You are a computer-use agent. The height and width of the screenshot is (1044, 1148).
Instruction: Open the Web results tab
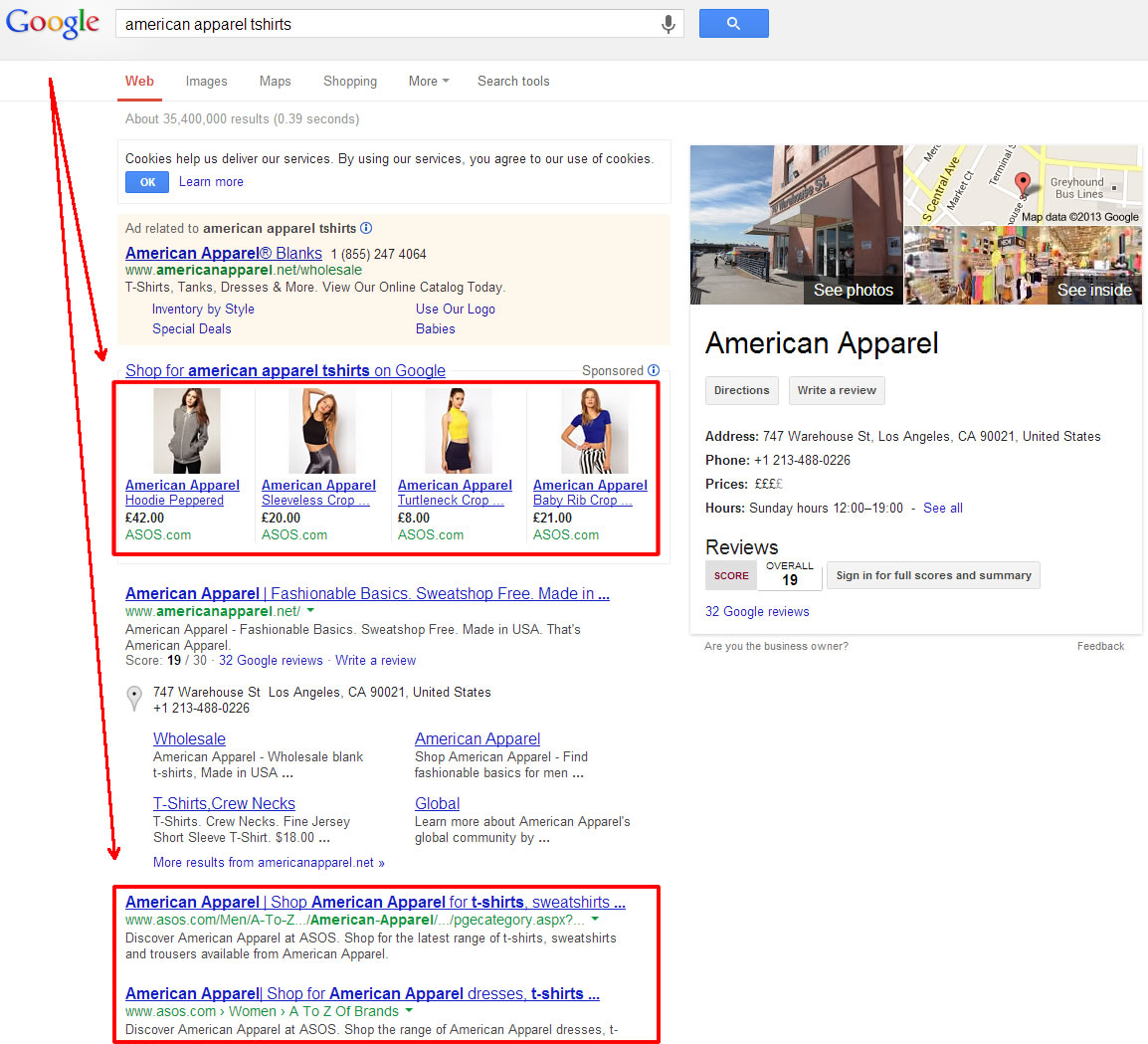139,82
